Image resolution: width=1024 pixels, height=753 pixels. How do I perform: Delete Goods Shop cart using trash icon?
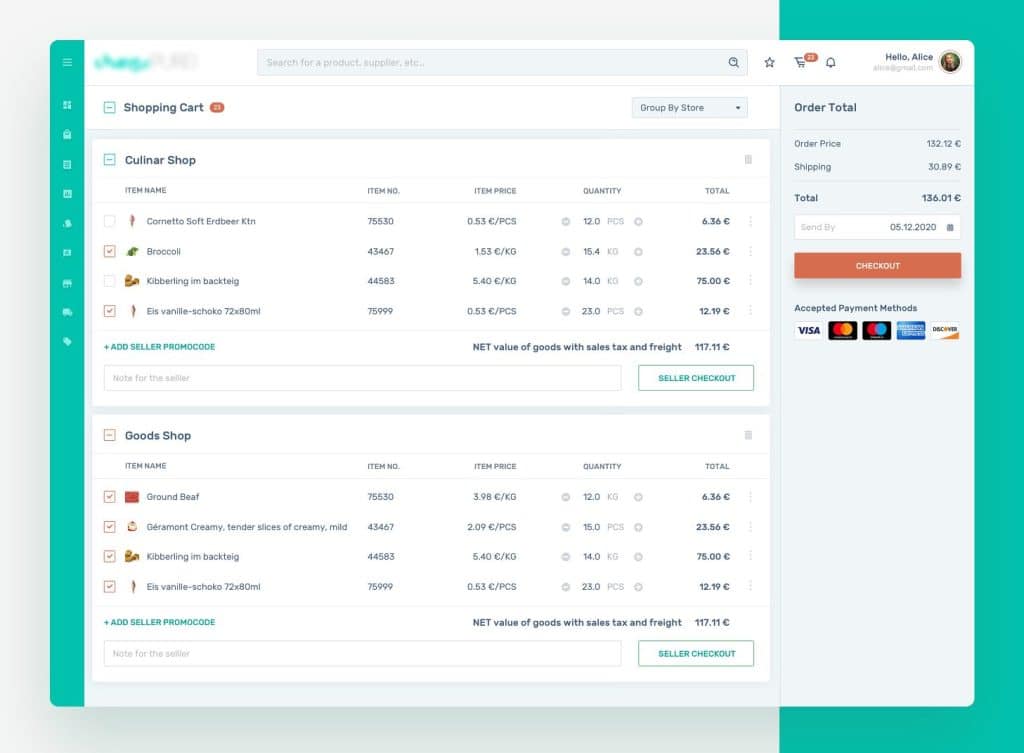click(x=747, y=435)
